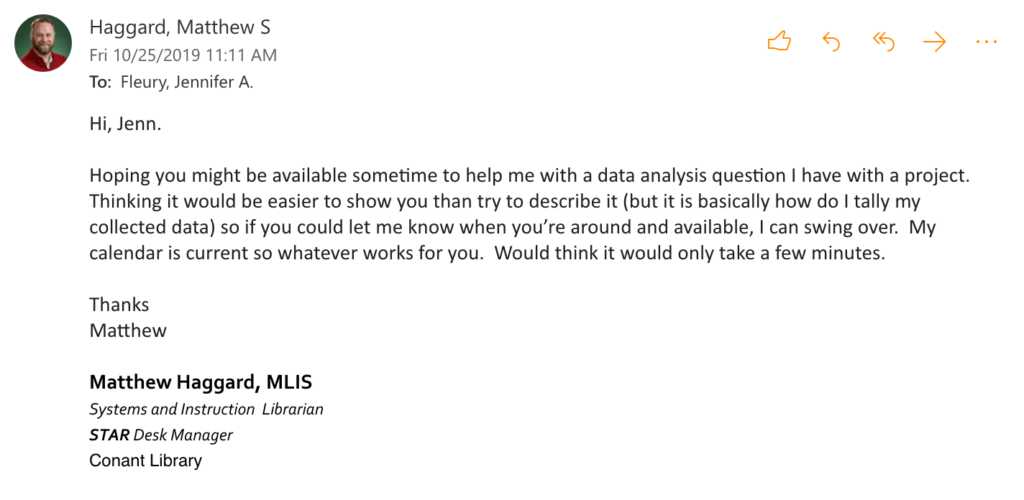
Task: Open sender name Haggard, Matthew S
Action: [x=179, y=28]
